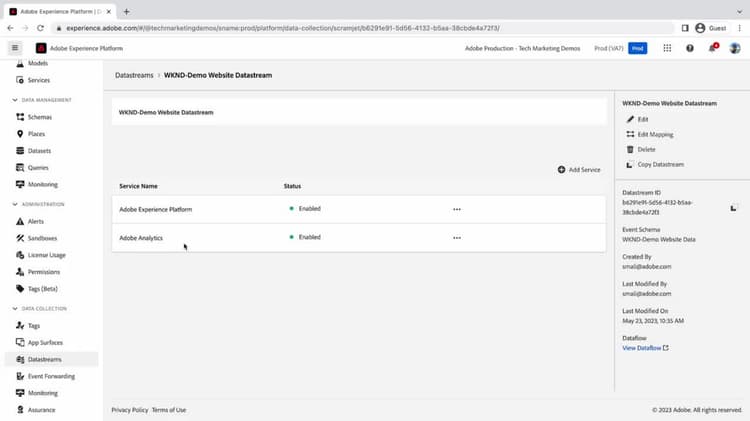This screenshot has width=750, height=421.
Task: Open the help question mark icon
Action: 690,48
